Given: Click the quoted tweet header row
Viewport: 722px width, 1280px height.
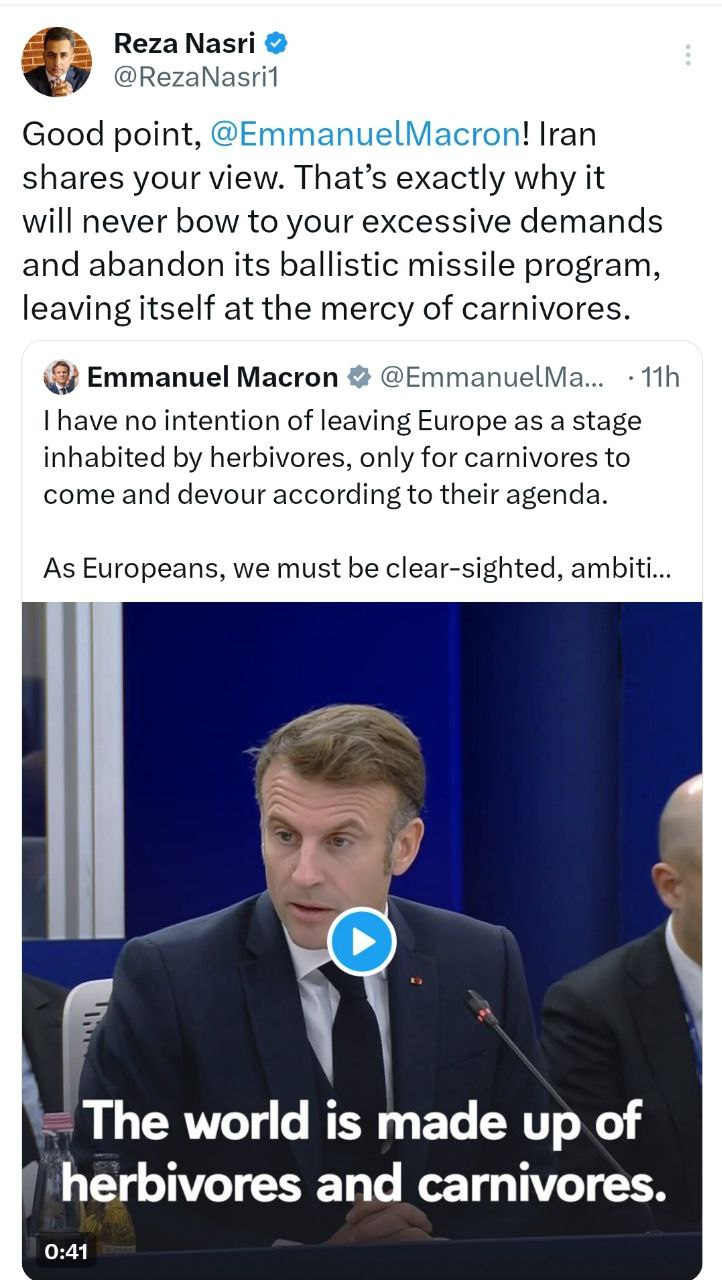Looking at the screenshot, I should [x=361, y=377].
